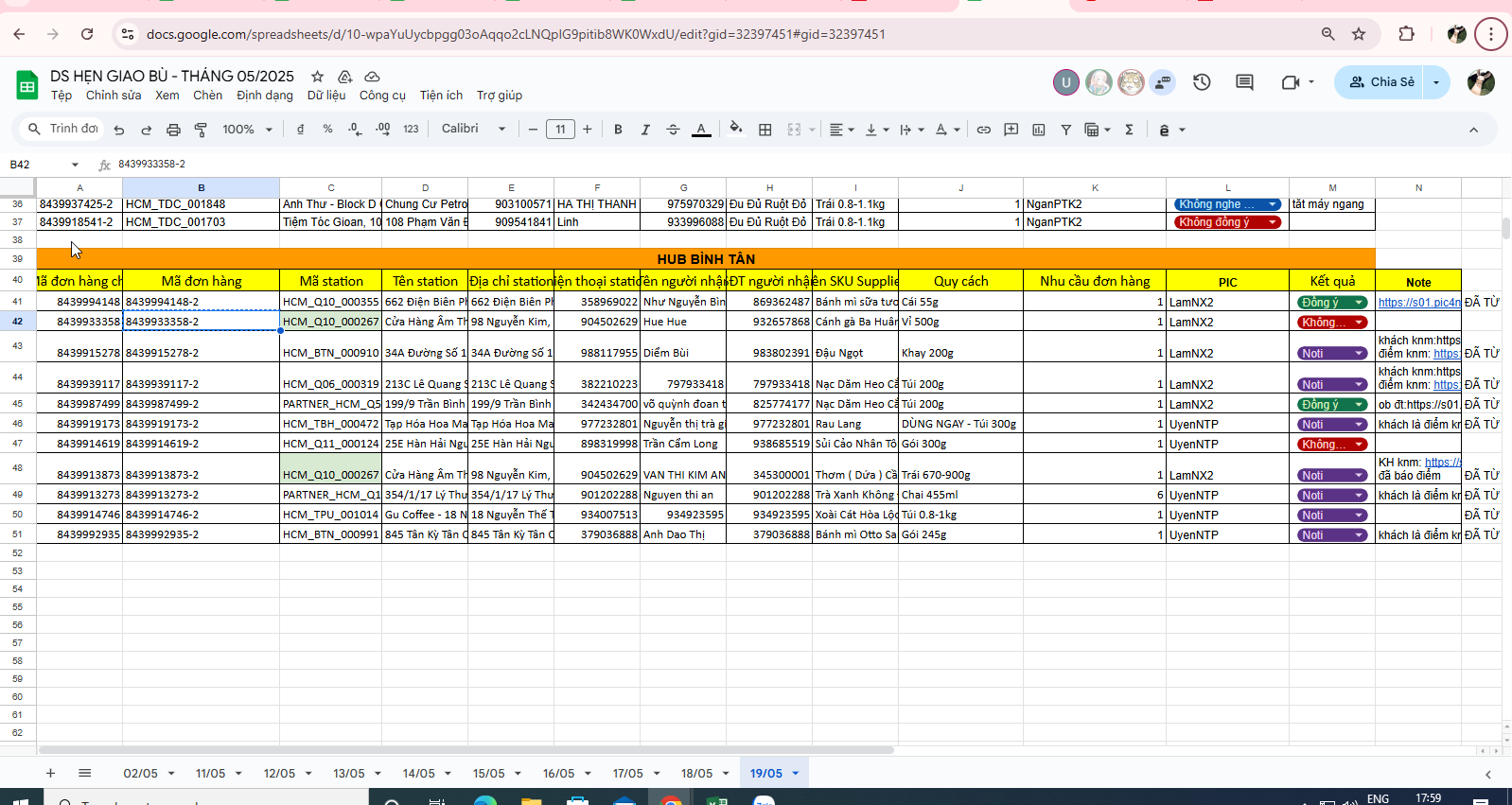Click Google Sheets home icon
The width and height of the screenshot is (1512, 805).
[x=26, y=85]
